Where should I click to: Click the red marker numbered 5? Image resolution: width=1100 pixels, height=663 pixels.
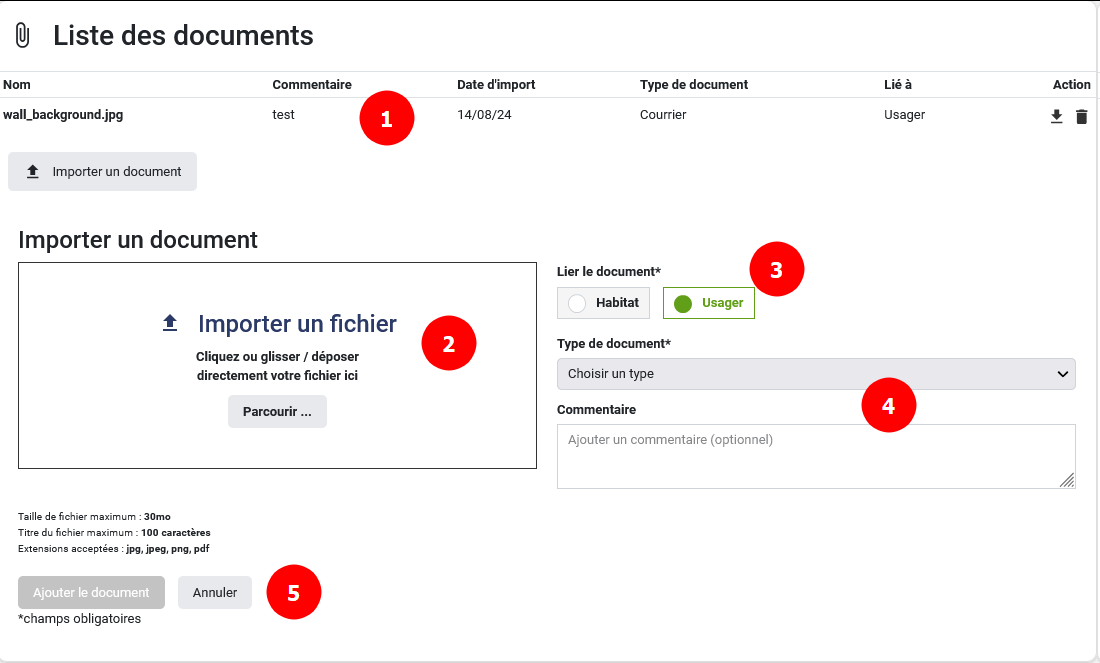(293, 592)
